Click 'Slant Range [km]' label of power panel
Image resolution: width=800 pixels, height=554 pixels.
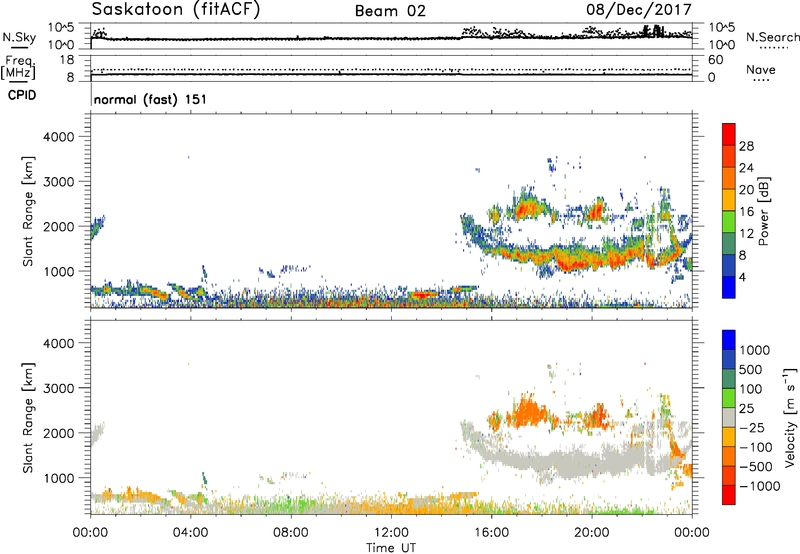pos(28,211)
